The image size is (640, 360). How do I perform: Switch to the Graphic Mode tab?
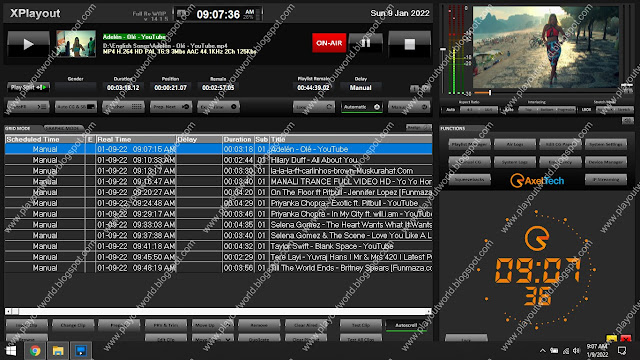point(62,128)
